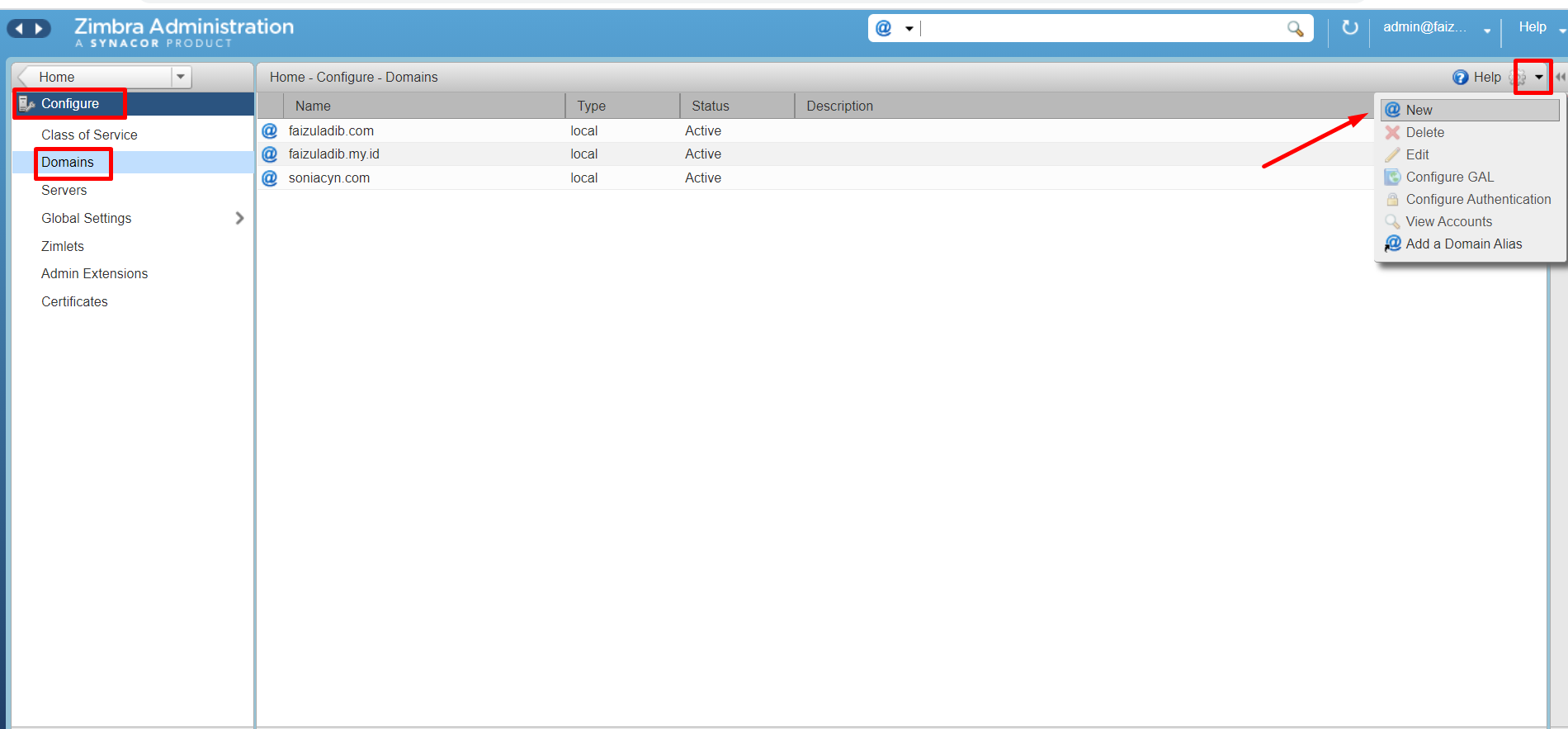Click the padlock Configure Authentication icon
This screenshot has height=729, width=1568.
coord(1392,199)
